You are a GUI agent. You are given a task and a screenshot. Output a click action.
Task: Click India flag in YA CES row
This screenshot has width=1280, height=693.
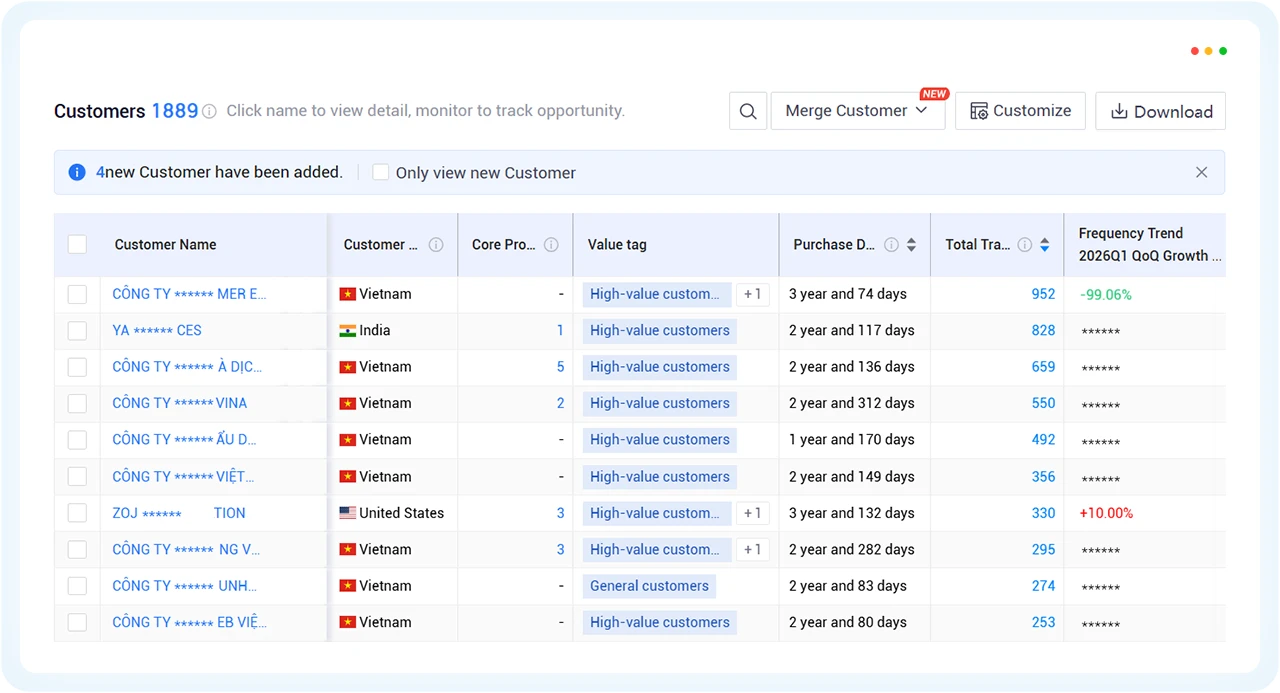point(348,330)
